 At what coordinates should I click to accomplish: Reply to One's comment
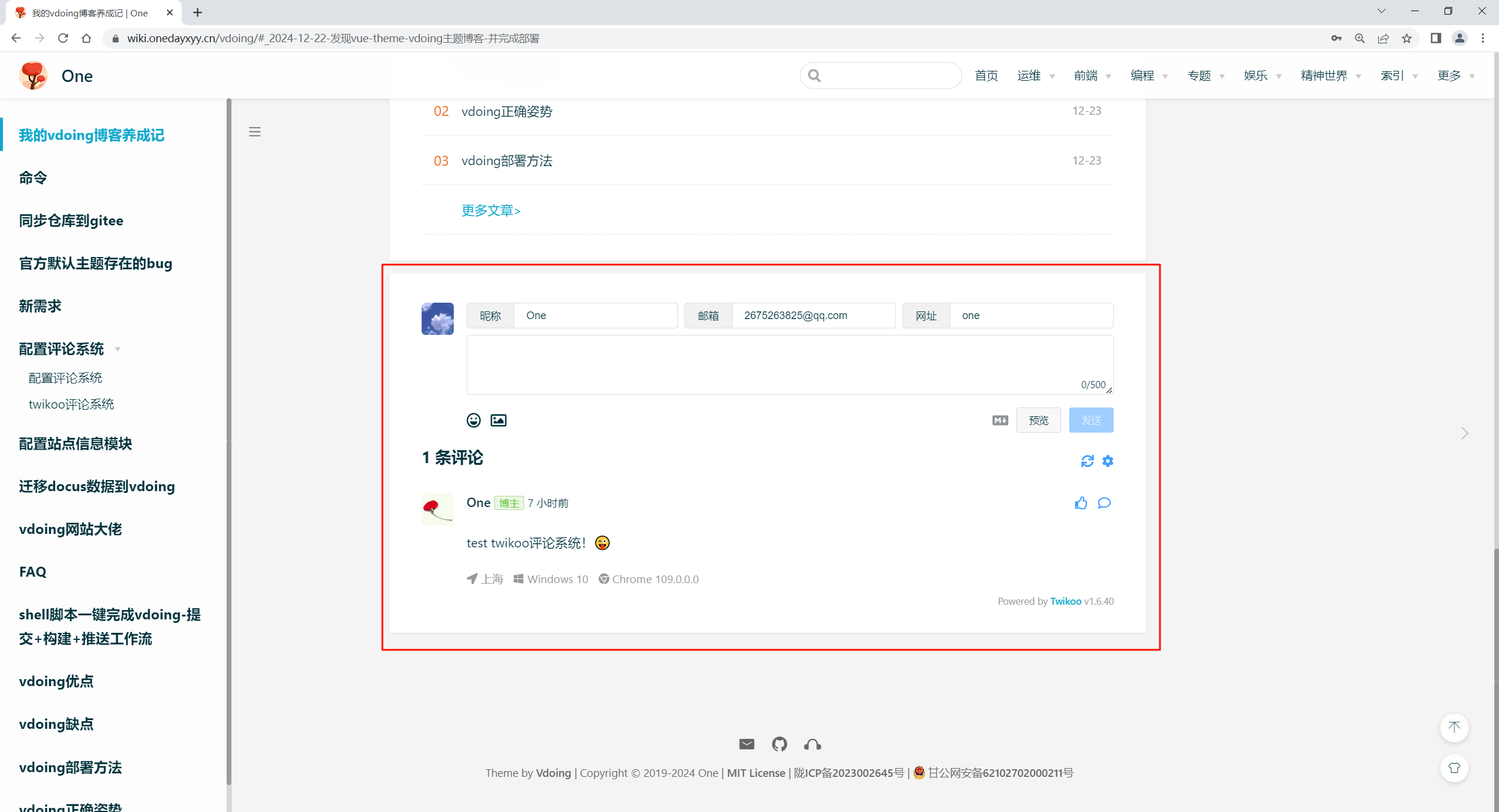tap(1104, 503)
